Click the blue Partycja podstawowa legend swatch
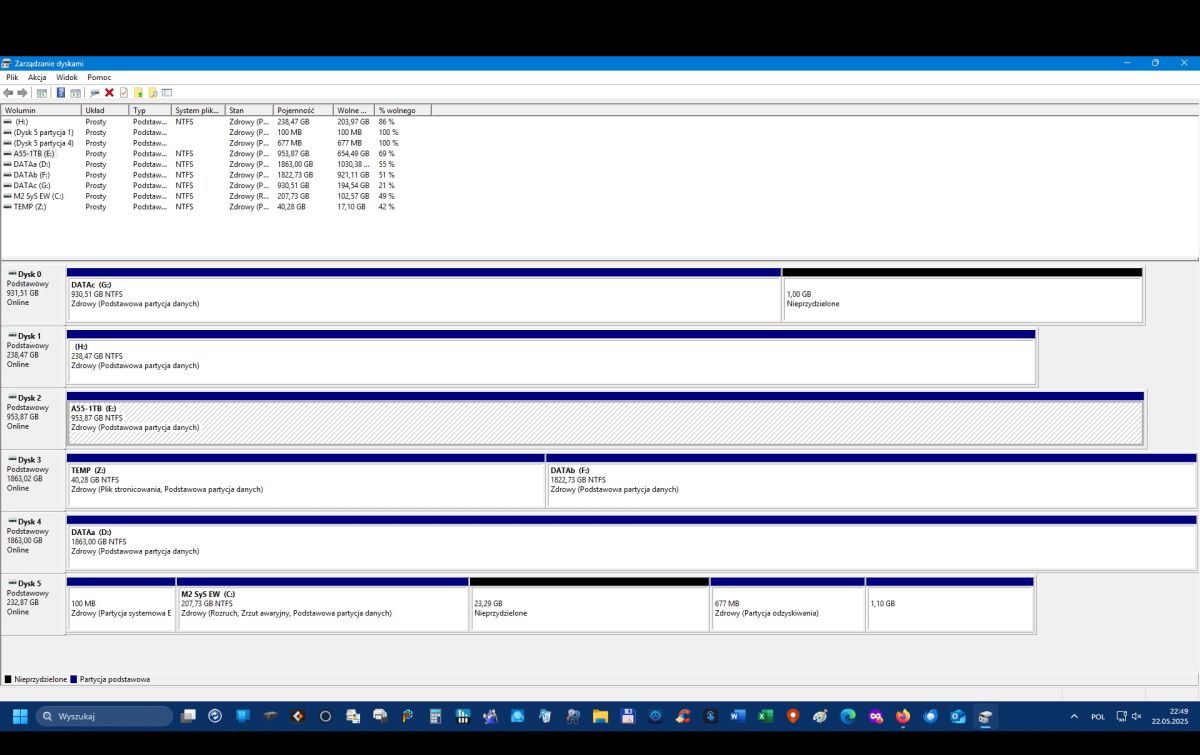This screenshot has height=755, width=1200. pyautogui.click(x=74, y=679)
